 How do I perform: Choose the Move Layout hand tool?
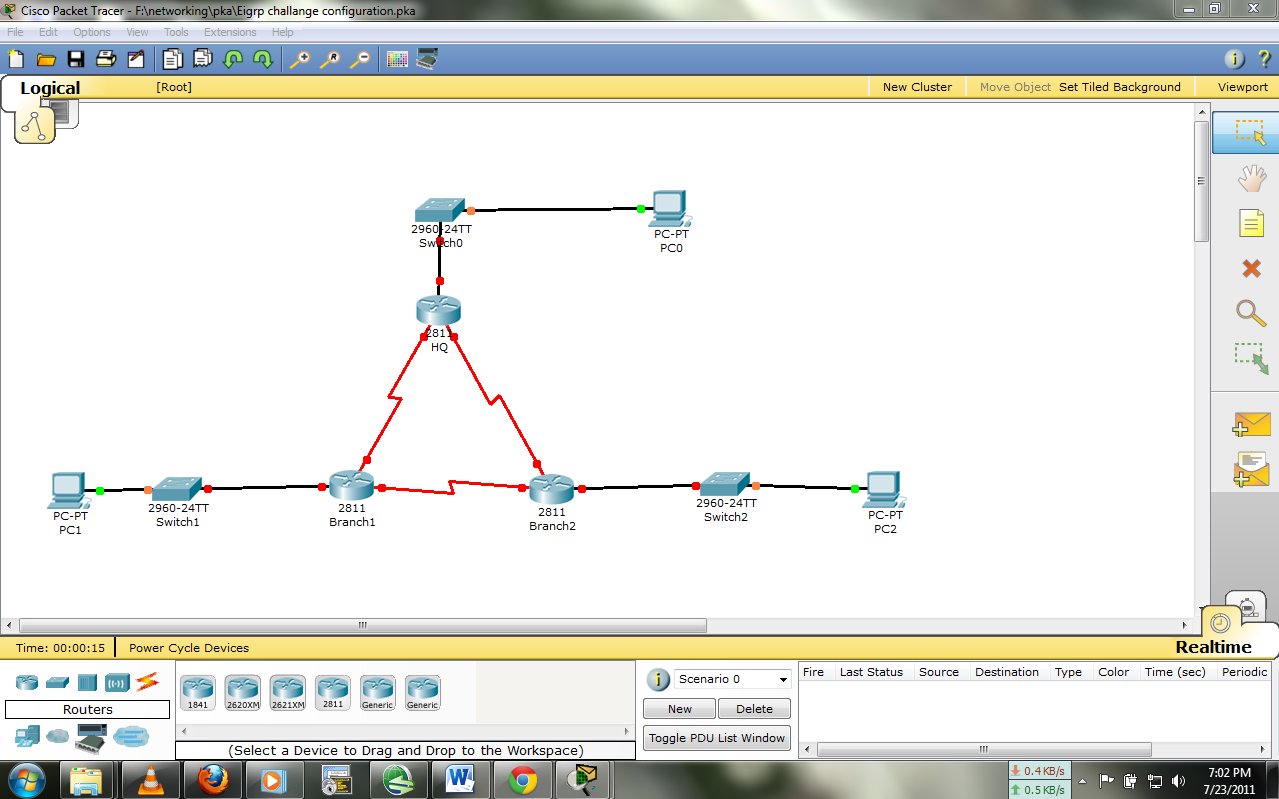[1251, 179]
